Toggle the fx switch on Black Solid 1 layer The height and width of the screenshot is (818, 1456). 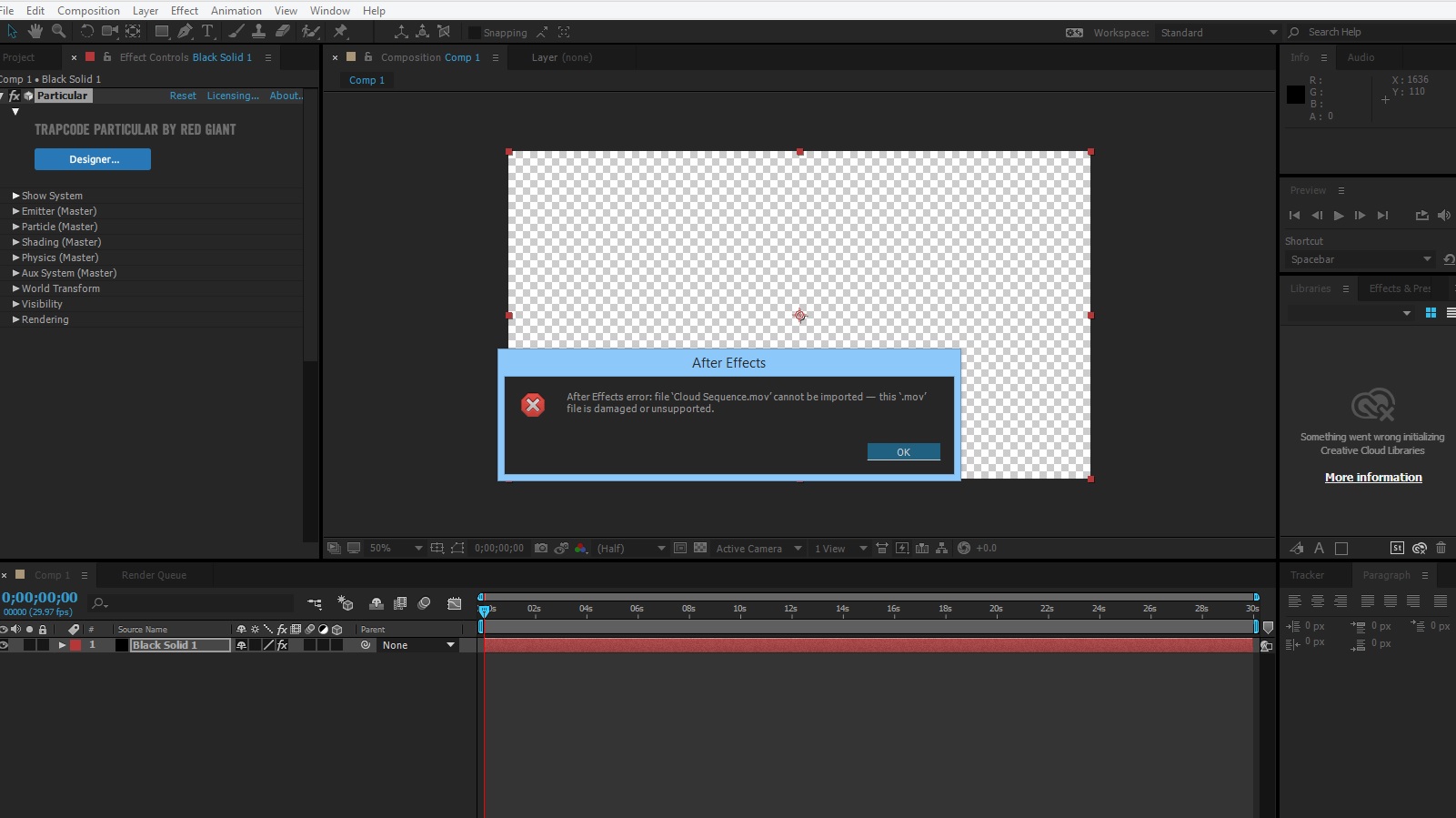[x=283, y=645]
